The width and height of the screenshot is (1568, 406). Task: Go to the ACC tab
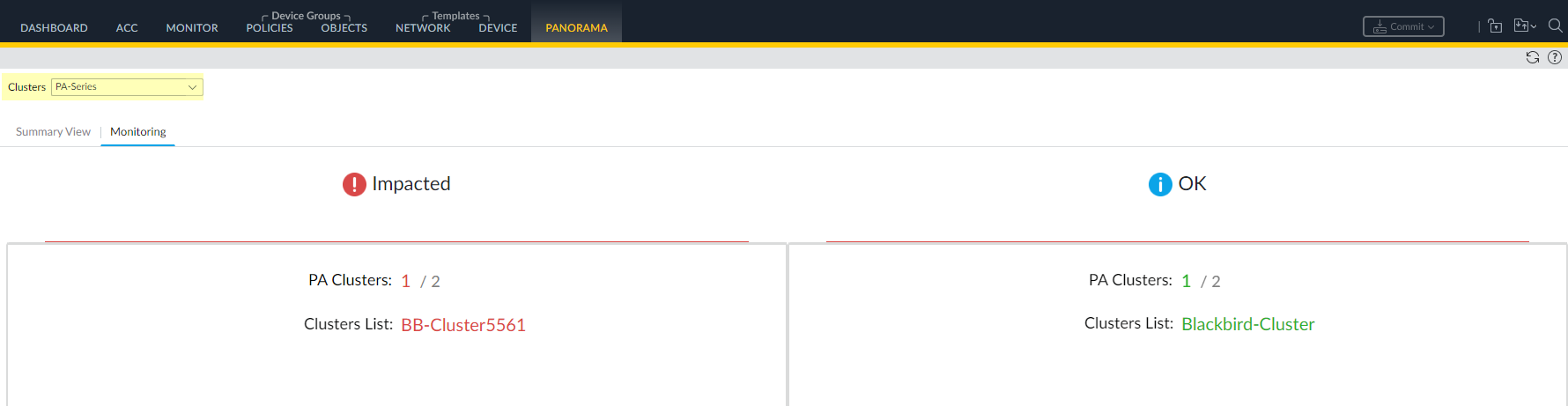click(127, 28)
